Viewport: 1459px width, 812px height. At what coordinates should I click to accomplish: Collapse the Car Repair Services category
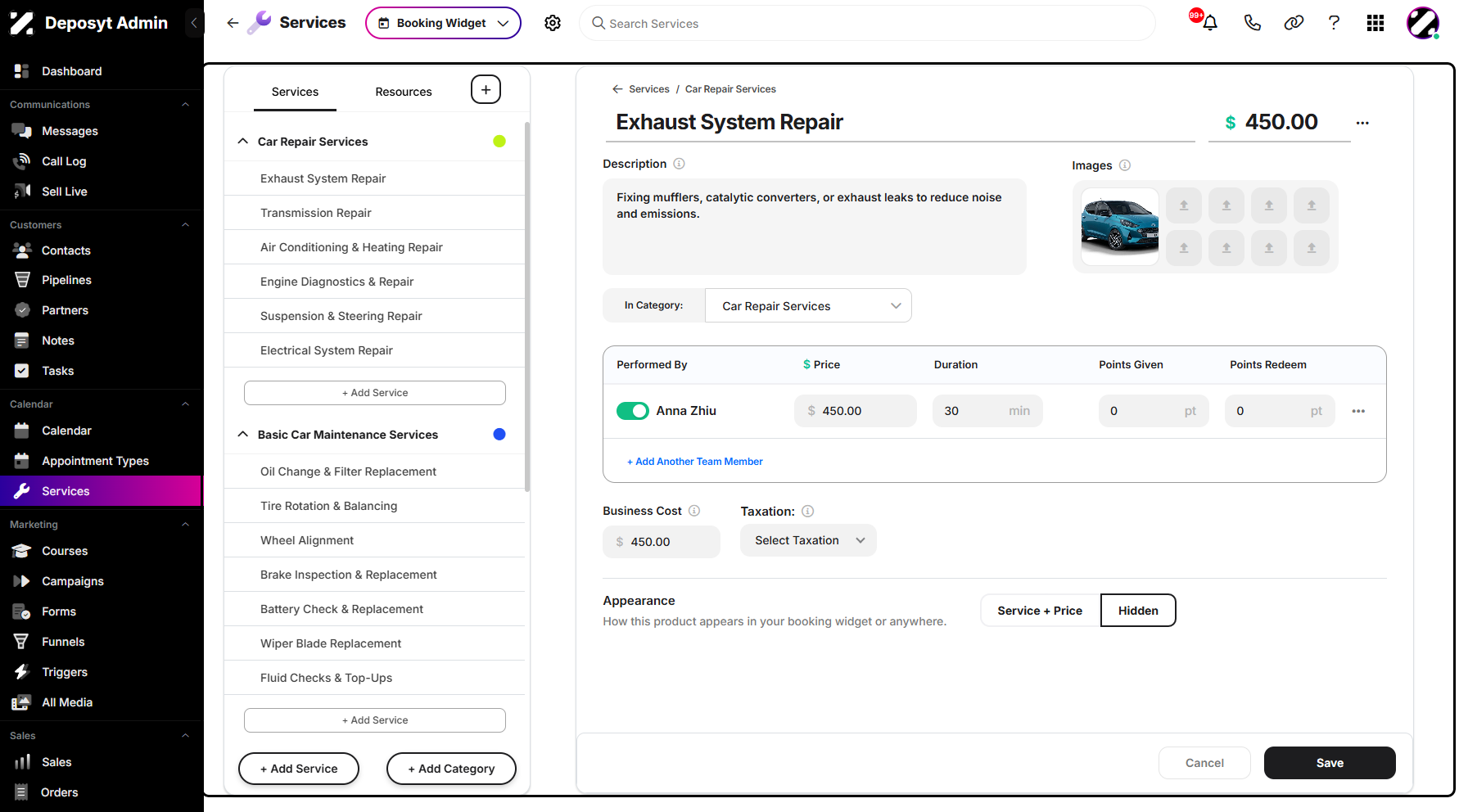pyautogui.click(x=242, y=141)
